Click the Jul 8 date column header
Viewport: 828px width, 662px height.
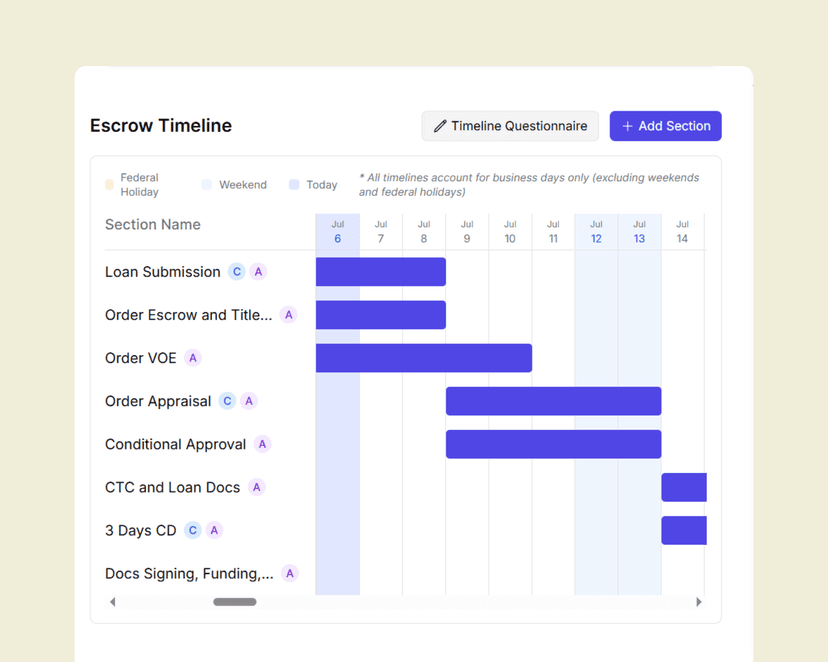point(424,232)
